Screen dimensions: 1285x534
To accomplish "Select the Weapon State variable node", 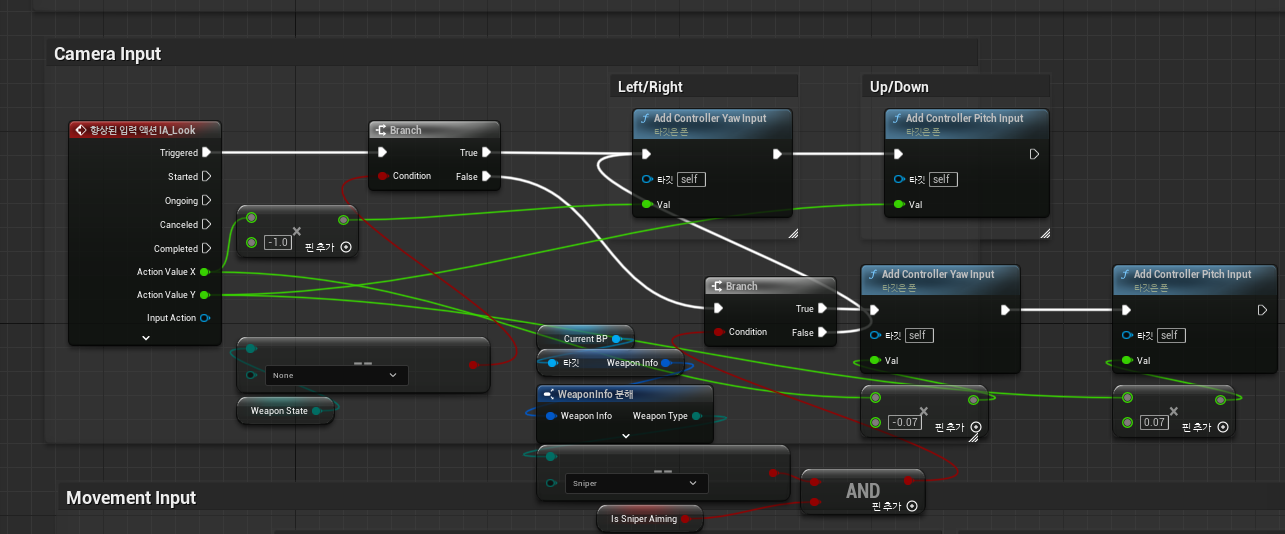I will tap(285, 410).
